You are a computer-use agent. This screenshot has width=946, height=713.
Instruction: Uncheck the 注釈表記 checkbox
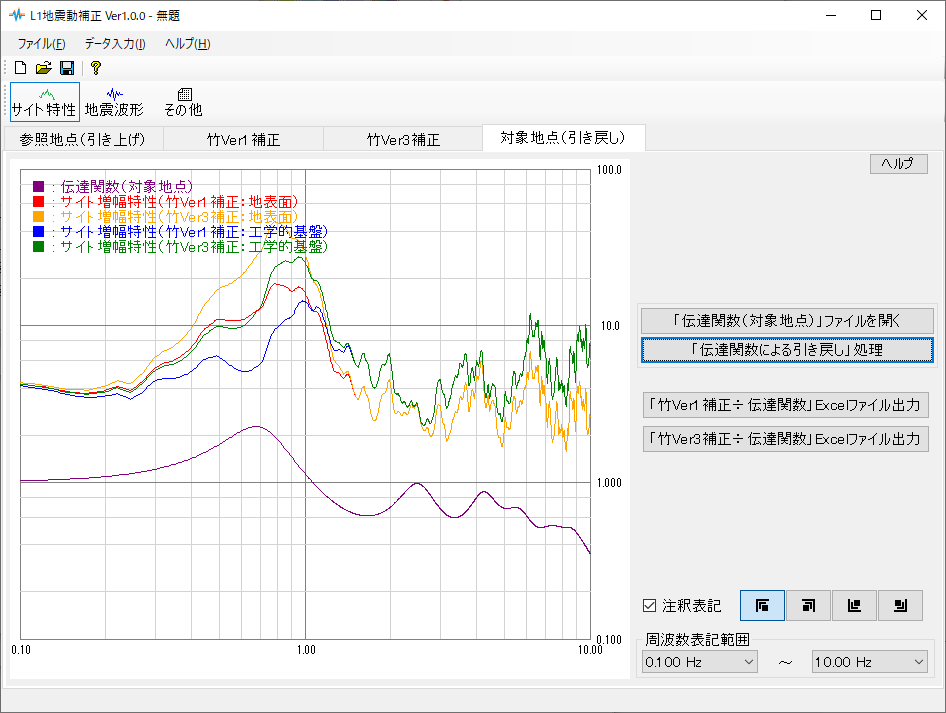[x=649, y=606]
